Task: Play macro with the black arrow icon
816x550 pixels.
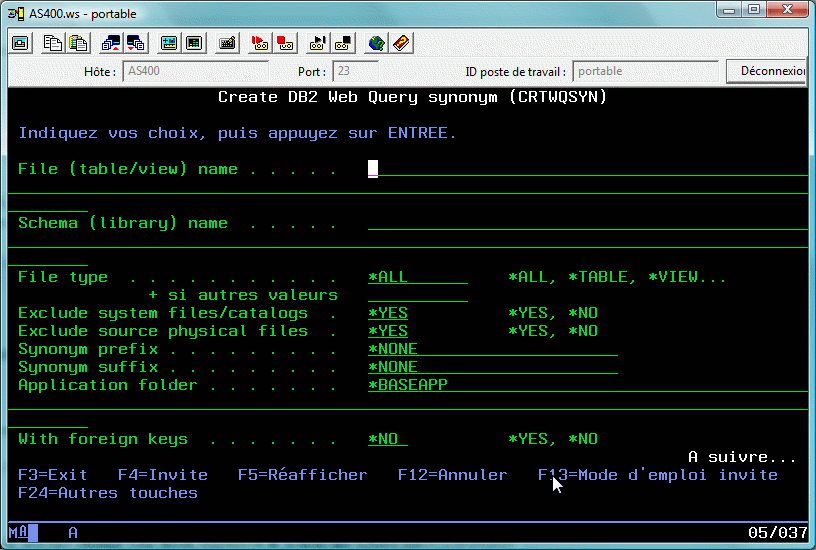Action: pos(317,43)
